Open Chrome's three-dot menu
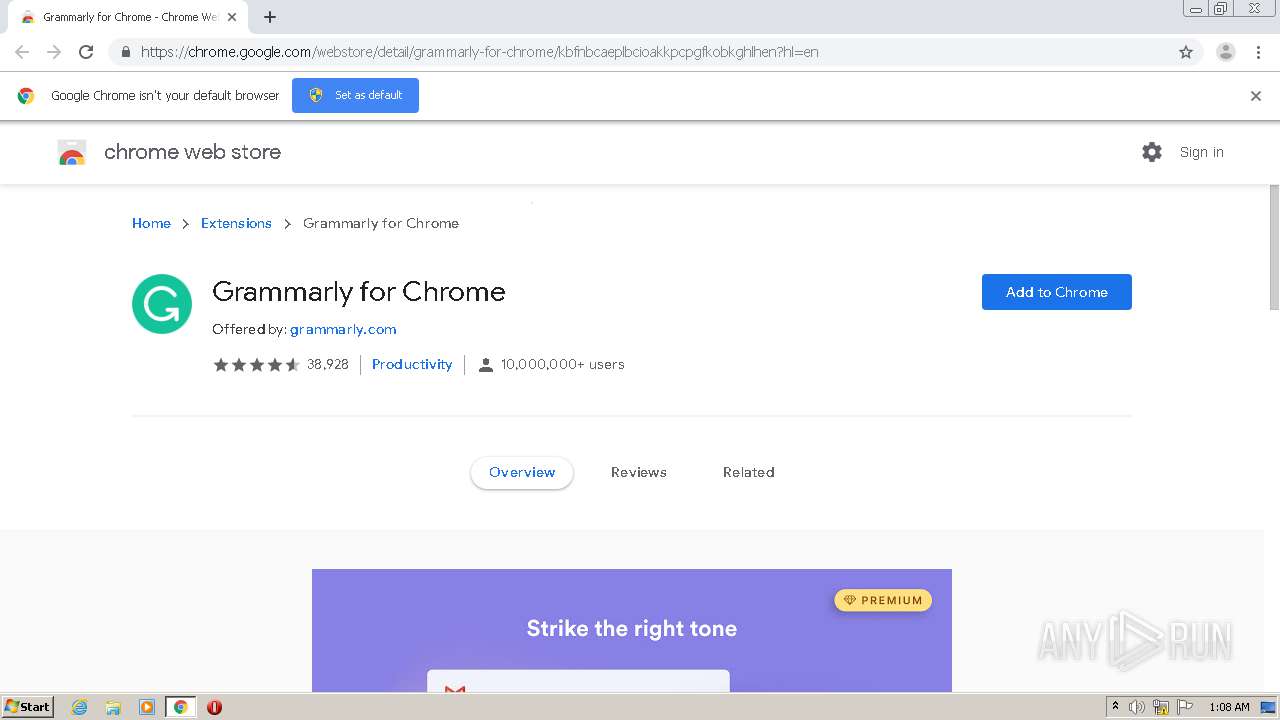 [x=1258, y=52]
